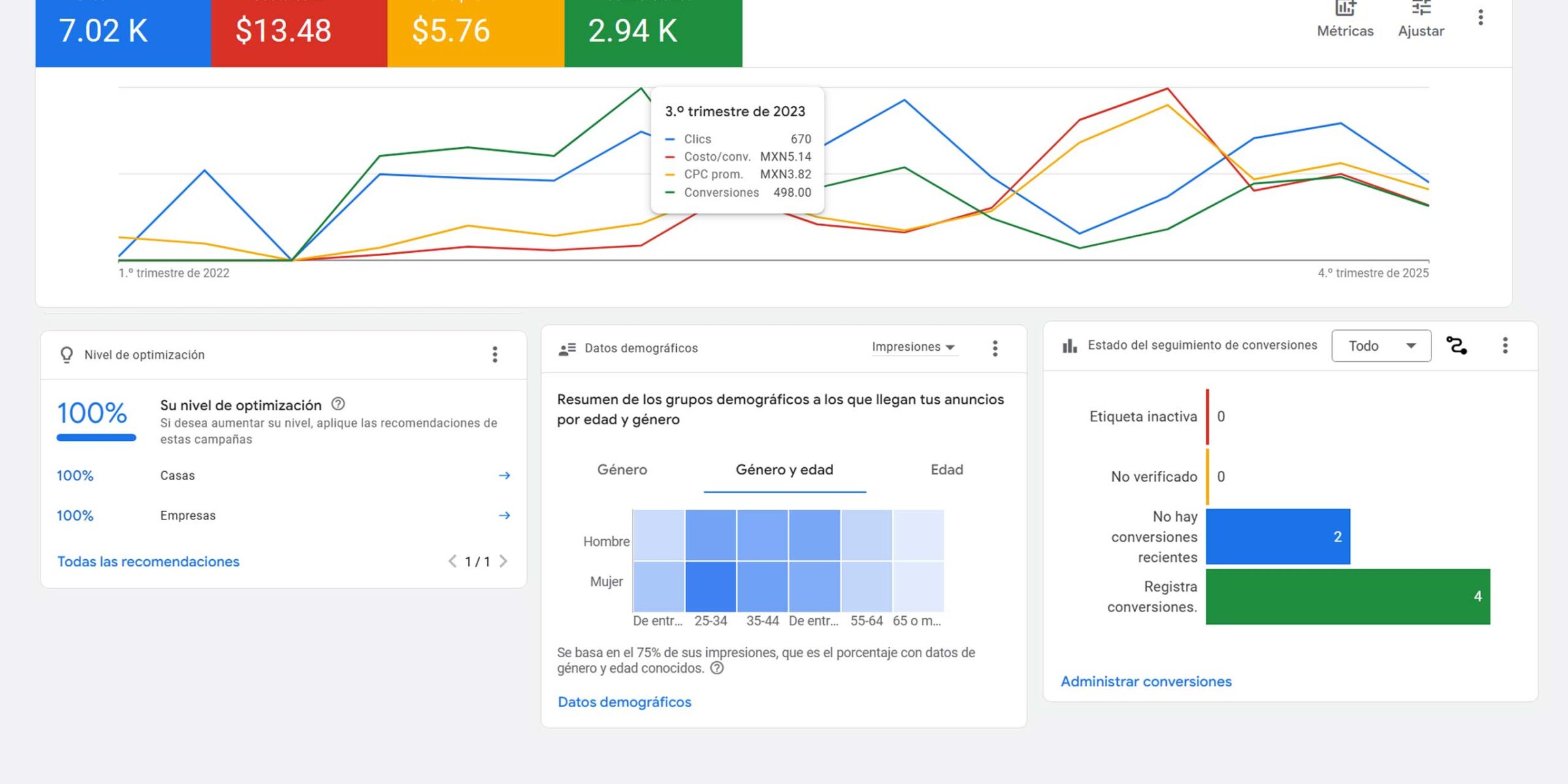Switch to the Género tab
This screenshot has width=1568, height=784.
coord(621,470)
